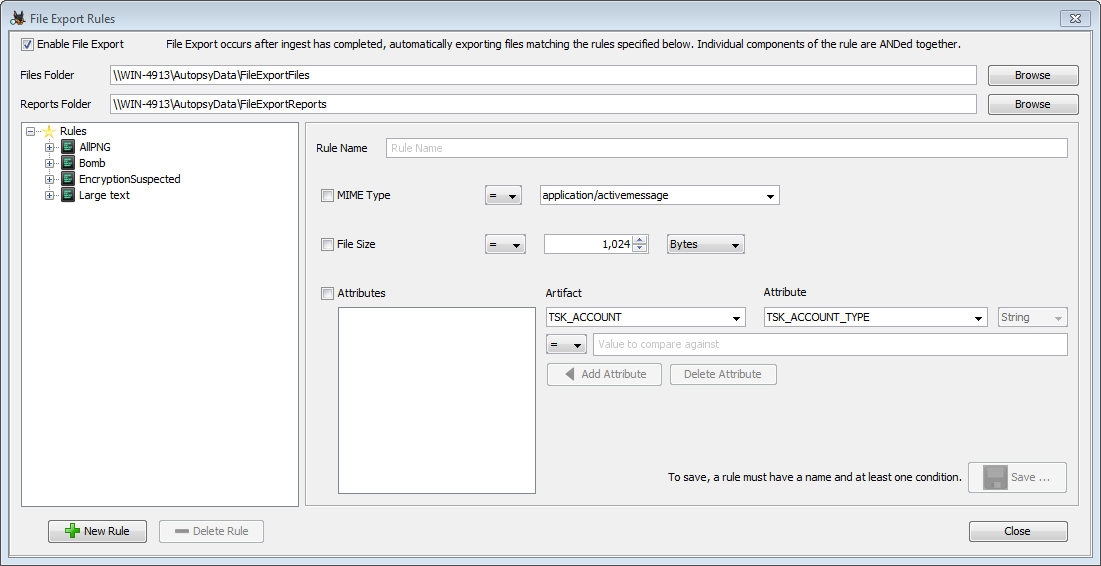Click the Large text rule icon

68,195
